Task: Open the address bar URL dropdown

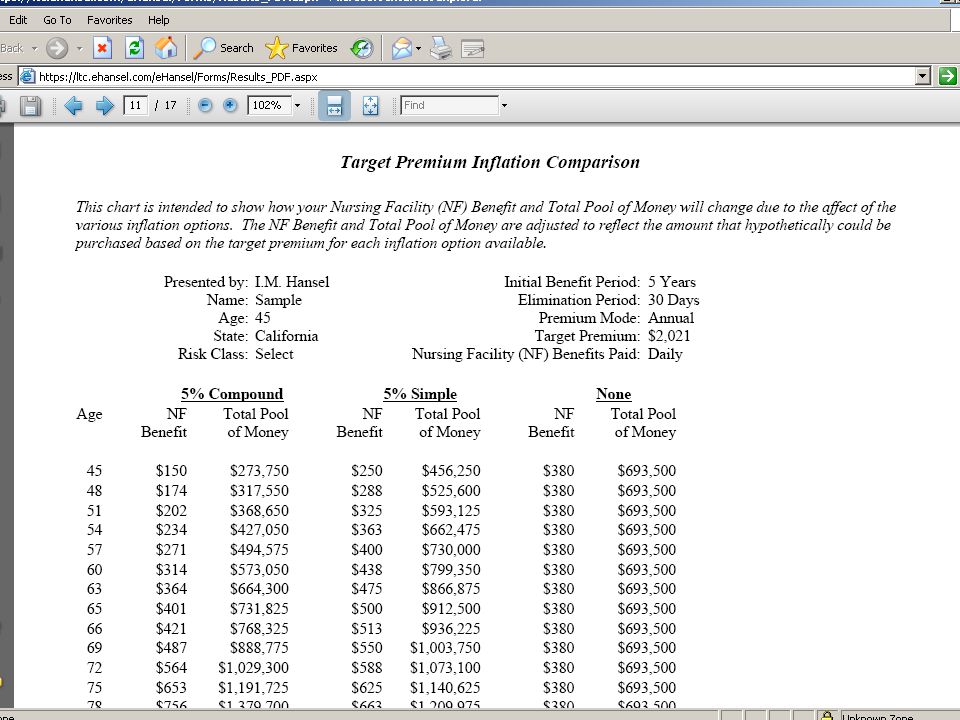Action: pos(923,77)
